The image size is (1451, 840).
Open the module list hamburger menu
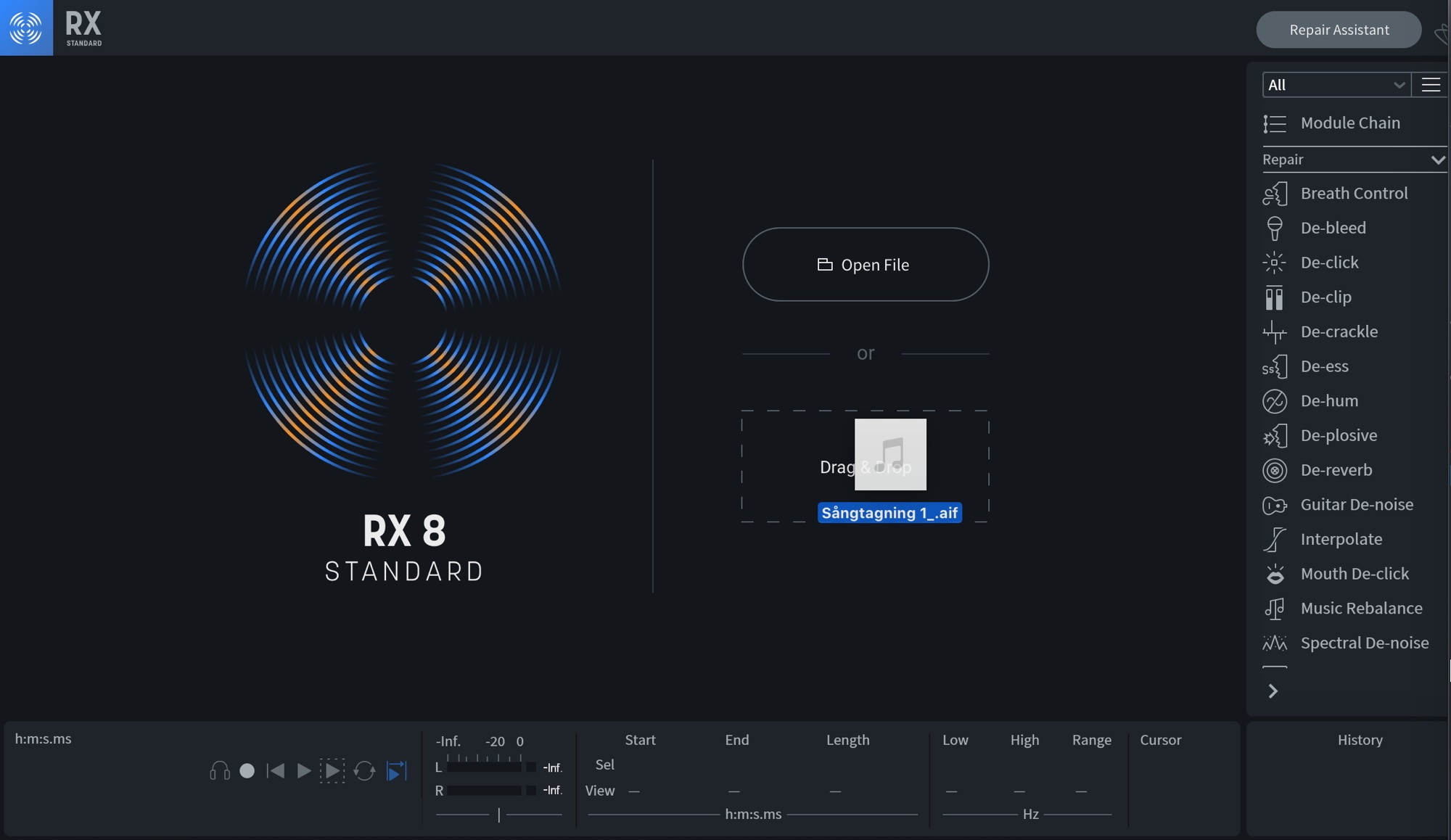coord(1431,85)
